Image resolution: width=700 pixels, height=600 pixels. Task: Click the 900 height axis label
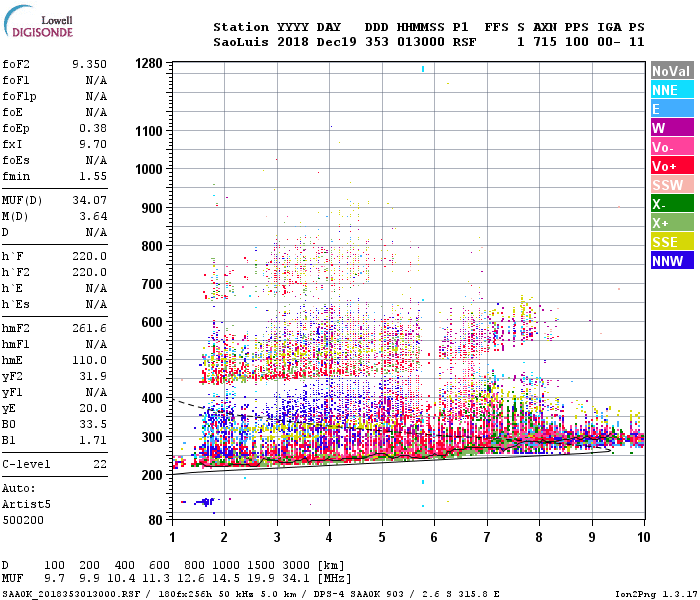point(152,208)
